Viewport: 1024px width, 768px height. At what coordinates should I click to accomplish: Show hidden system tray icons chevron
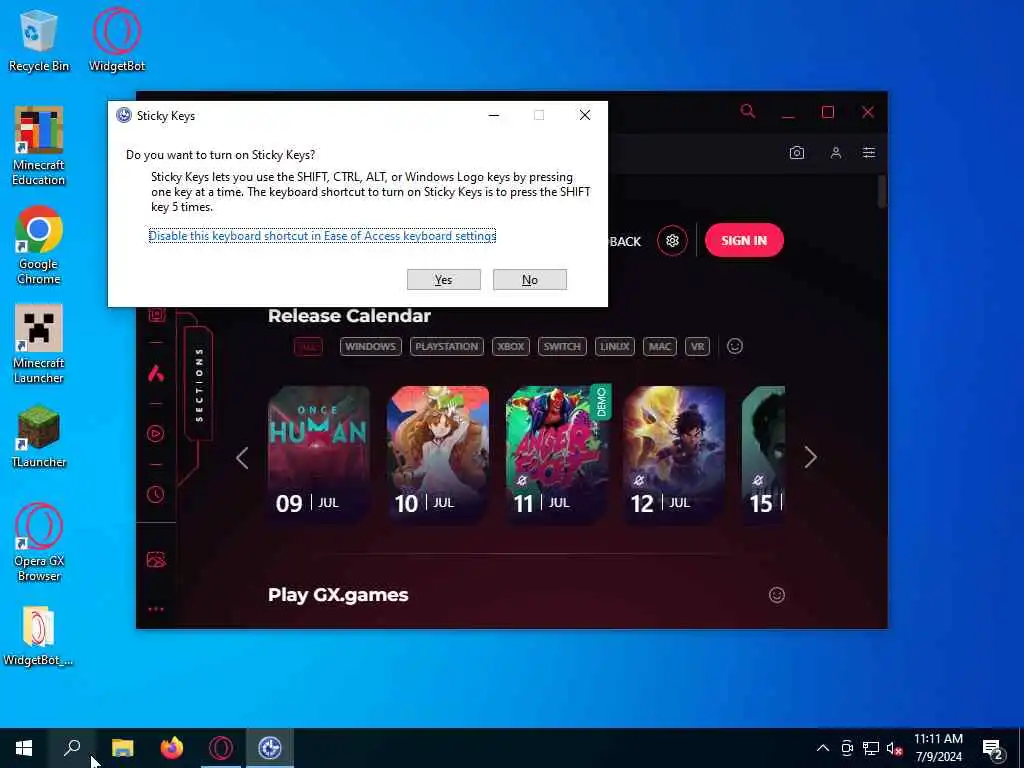tap(823, 748)
